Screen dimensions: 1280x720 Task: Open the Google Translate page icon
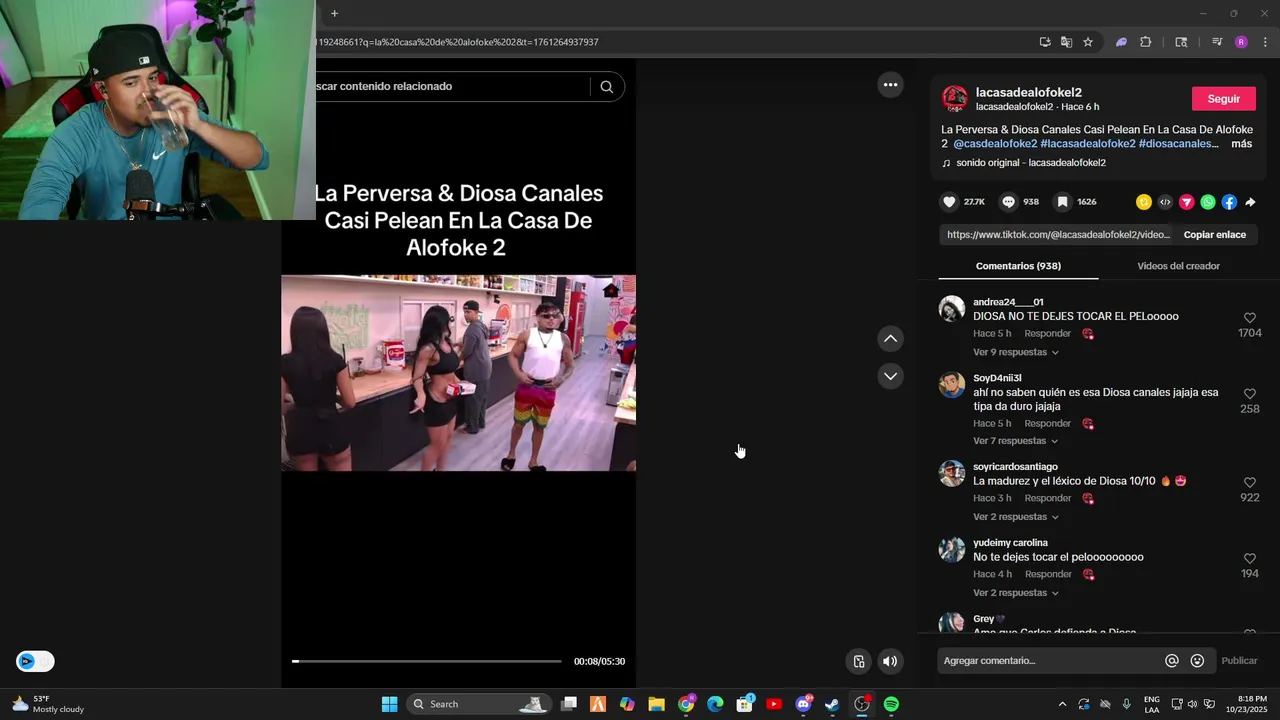tap(1066, 42)
